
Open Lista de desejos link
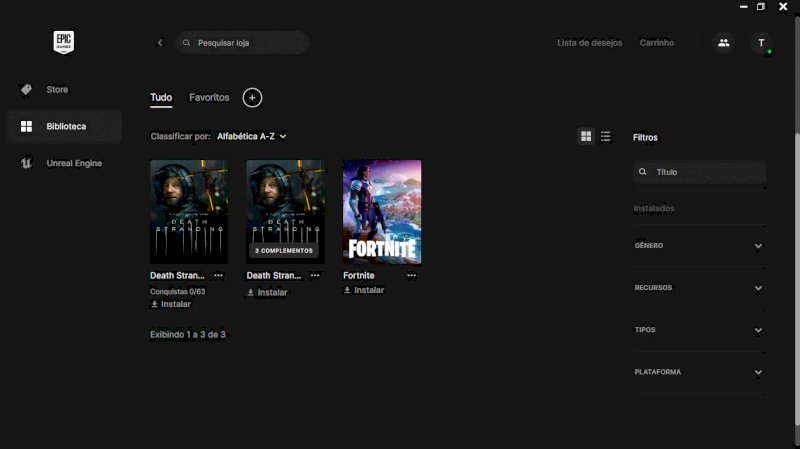(x=589, y=43)
